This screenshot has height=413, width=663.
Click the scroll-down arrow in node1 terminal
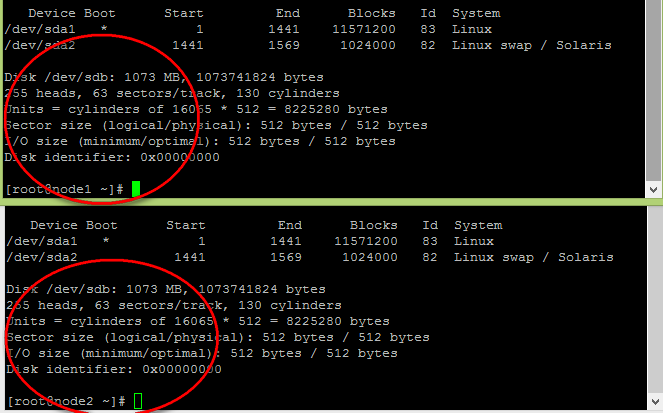click(x=654, y=188)
